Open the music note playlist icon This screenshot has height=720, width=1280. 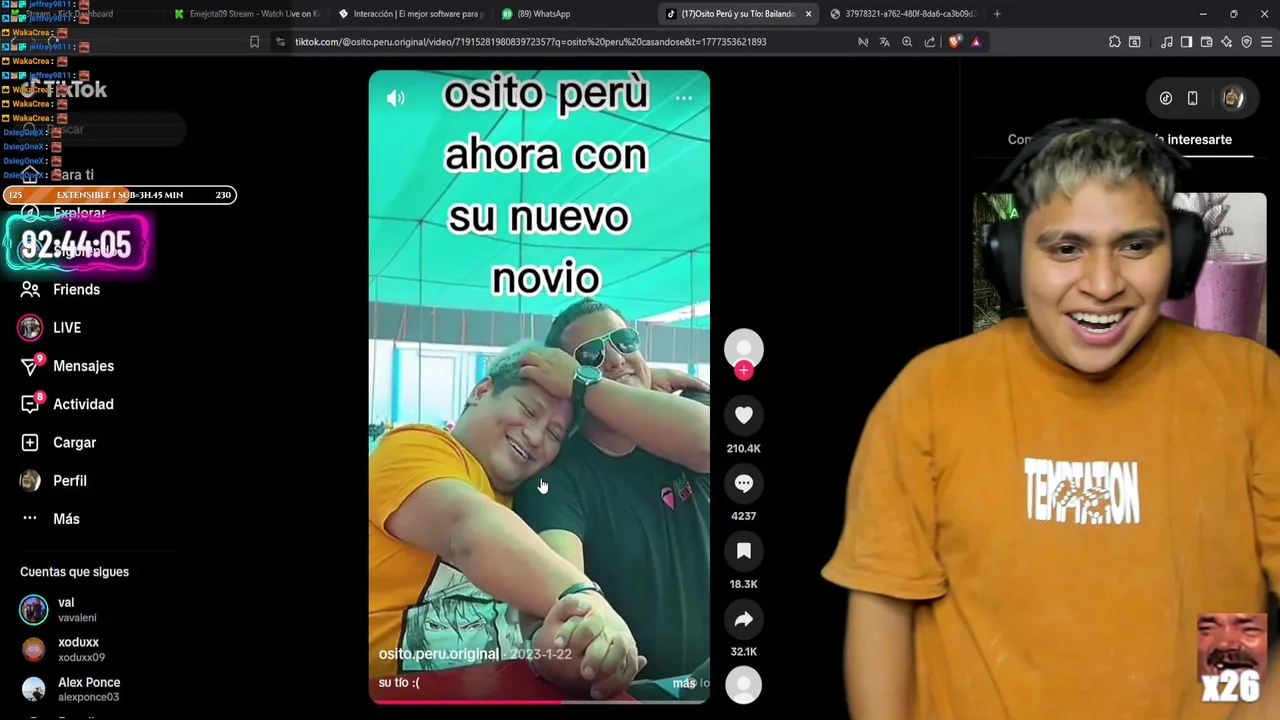(x=1167, y=42)
